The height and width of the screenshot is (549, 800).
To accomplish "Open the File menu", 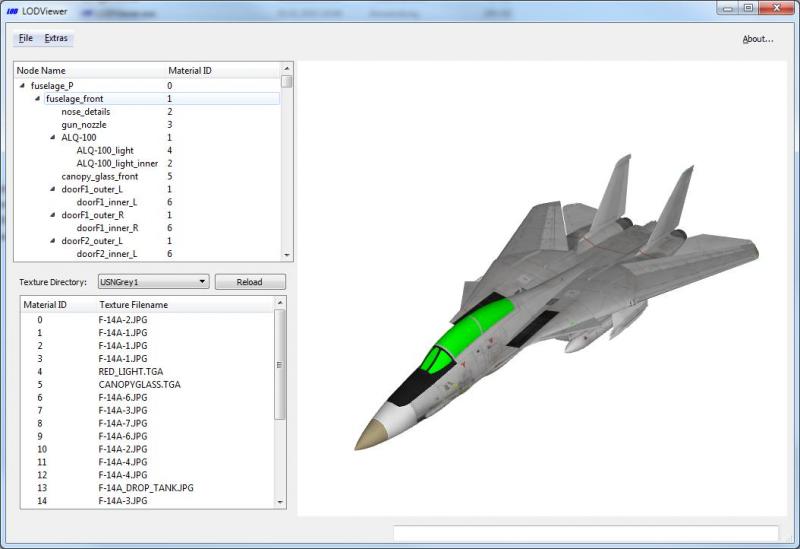I will (x=26, y=38).
